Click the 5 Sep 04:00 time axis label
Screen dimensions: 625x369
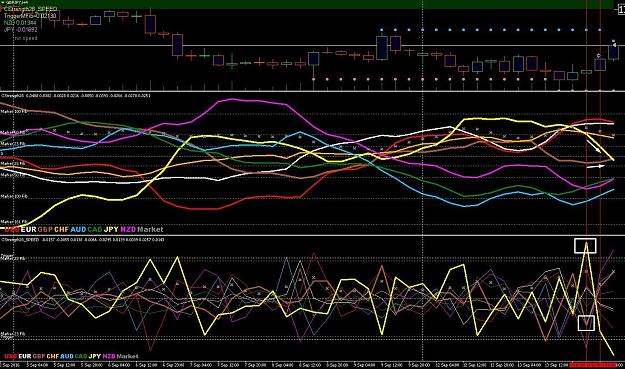(x=36, y=365)
